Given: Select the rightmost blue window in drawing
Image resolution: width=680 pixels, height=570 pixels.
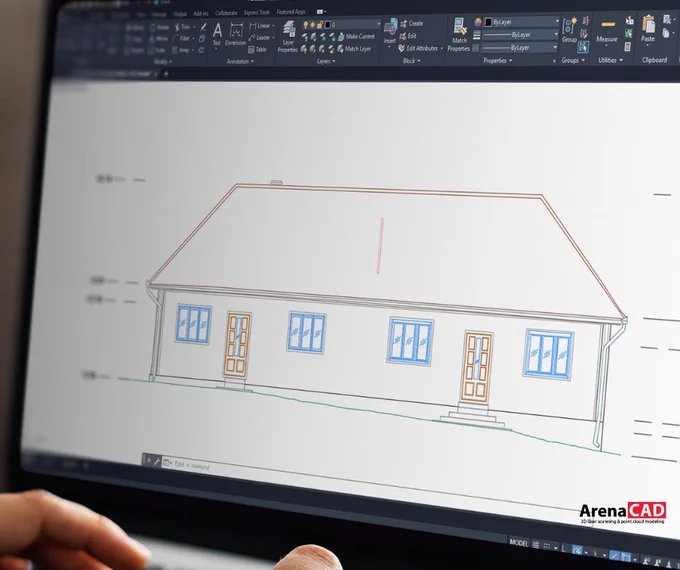Looking at the screenshot, I should 549,354.
